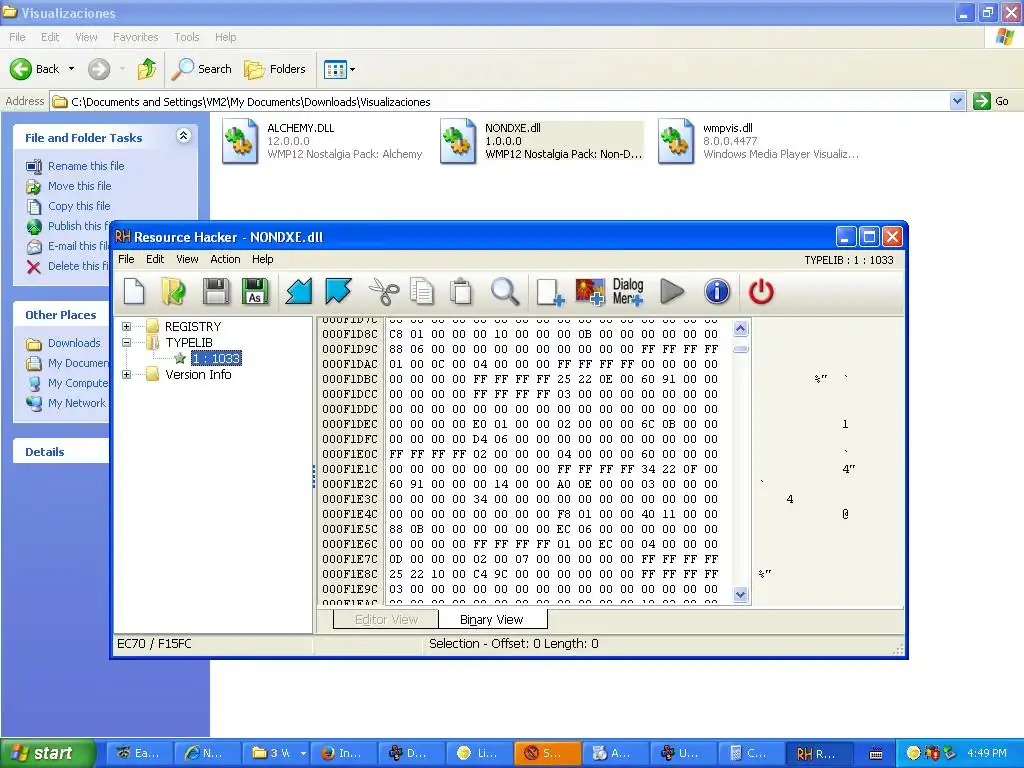The height and width of the screenshot is (768, 1024).
Task: Create a new blank script in Resource Hacker
Action: [134, 291]
